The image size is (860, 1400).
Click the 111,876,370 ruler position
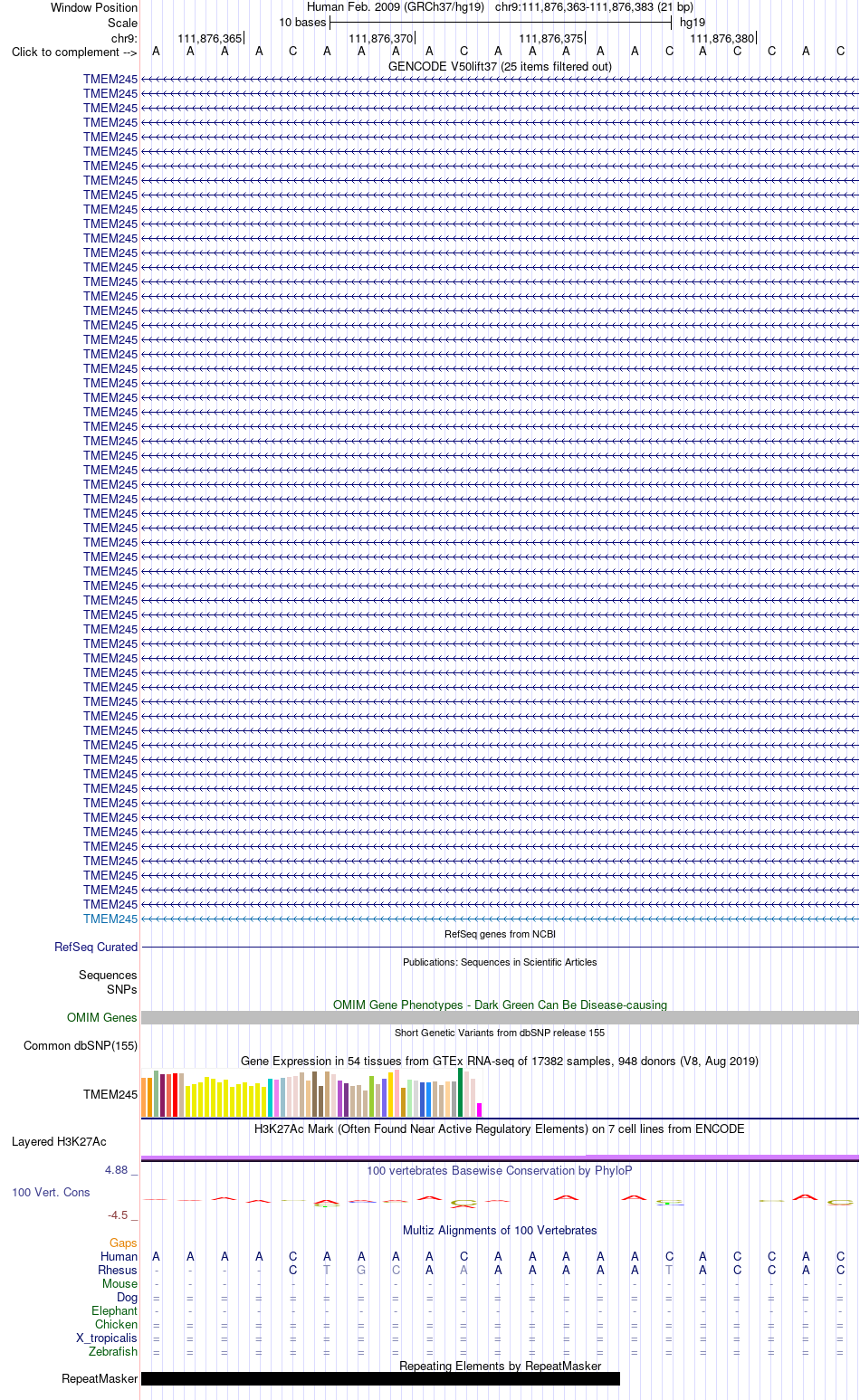(380, 38)
